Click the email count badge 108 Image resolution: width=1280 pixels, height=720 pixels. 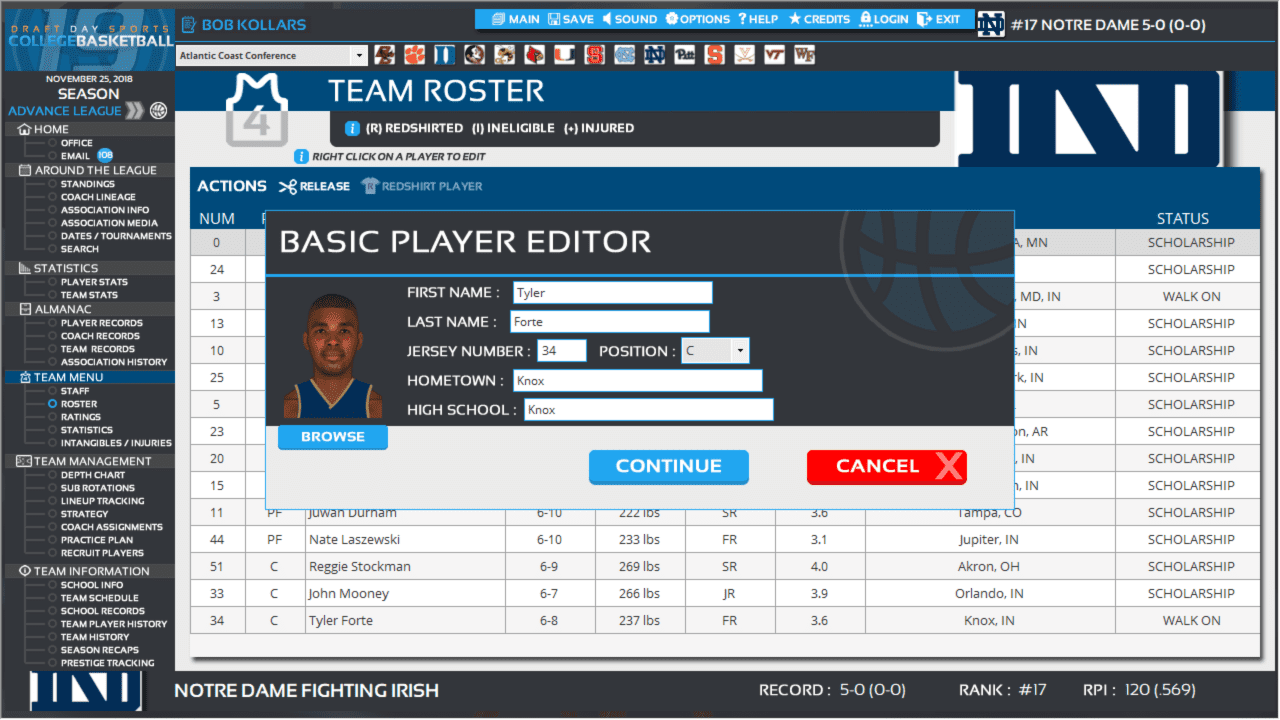(x=105, y=156)
